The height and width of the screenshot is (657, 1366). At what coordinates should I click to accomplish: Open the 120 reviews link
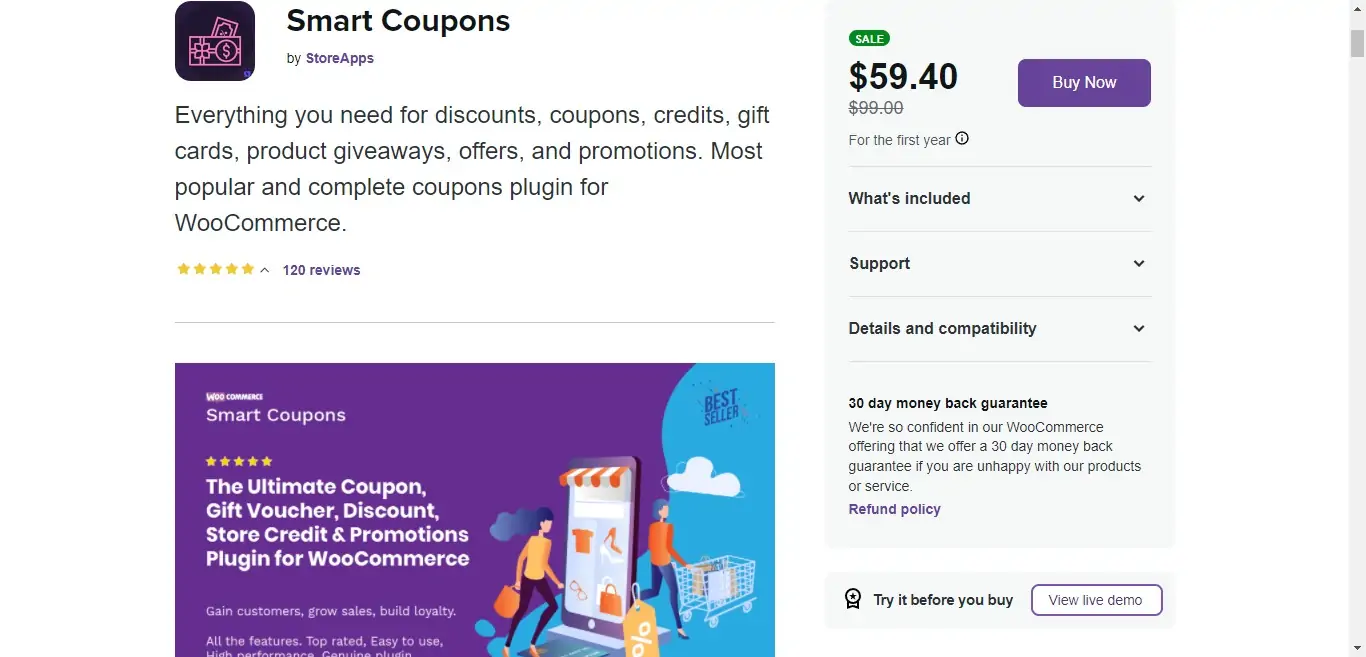click(x=321, y=270)
